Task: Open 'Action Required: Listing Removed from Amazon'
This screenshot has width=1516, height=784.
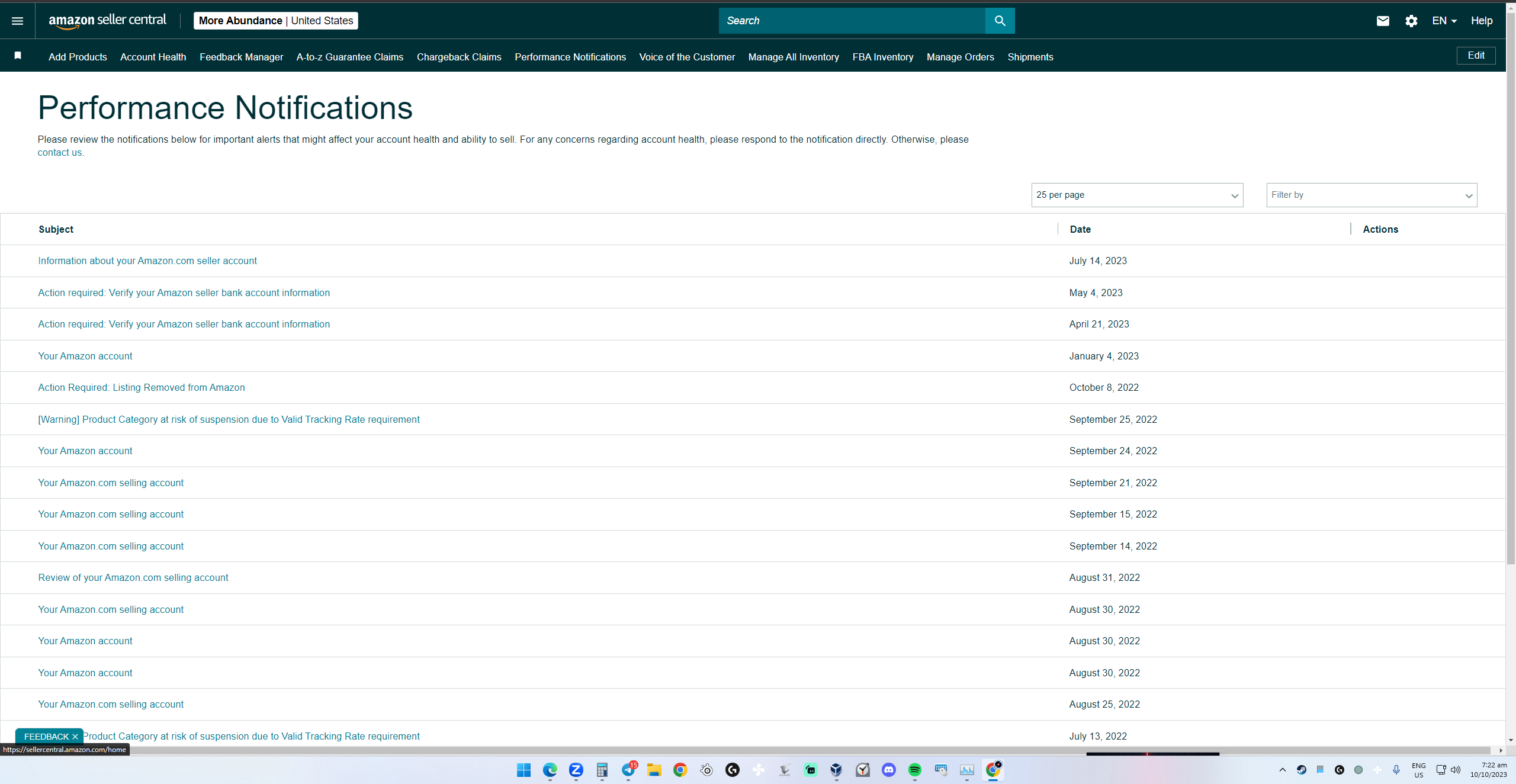Action: (142, 387)
